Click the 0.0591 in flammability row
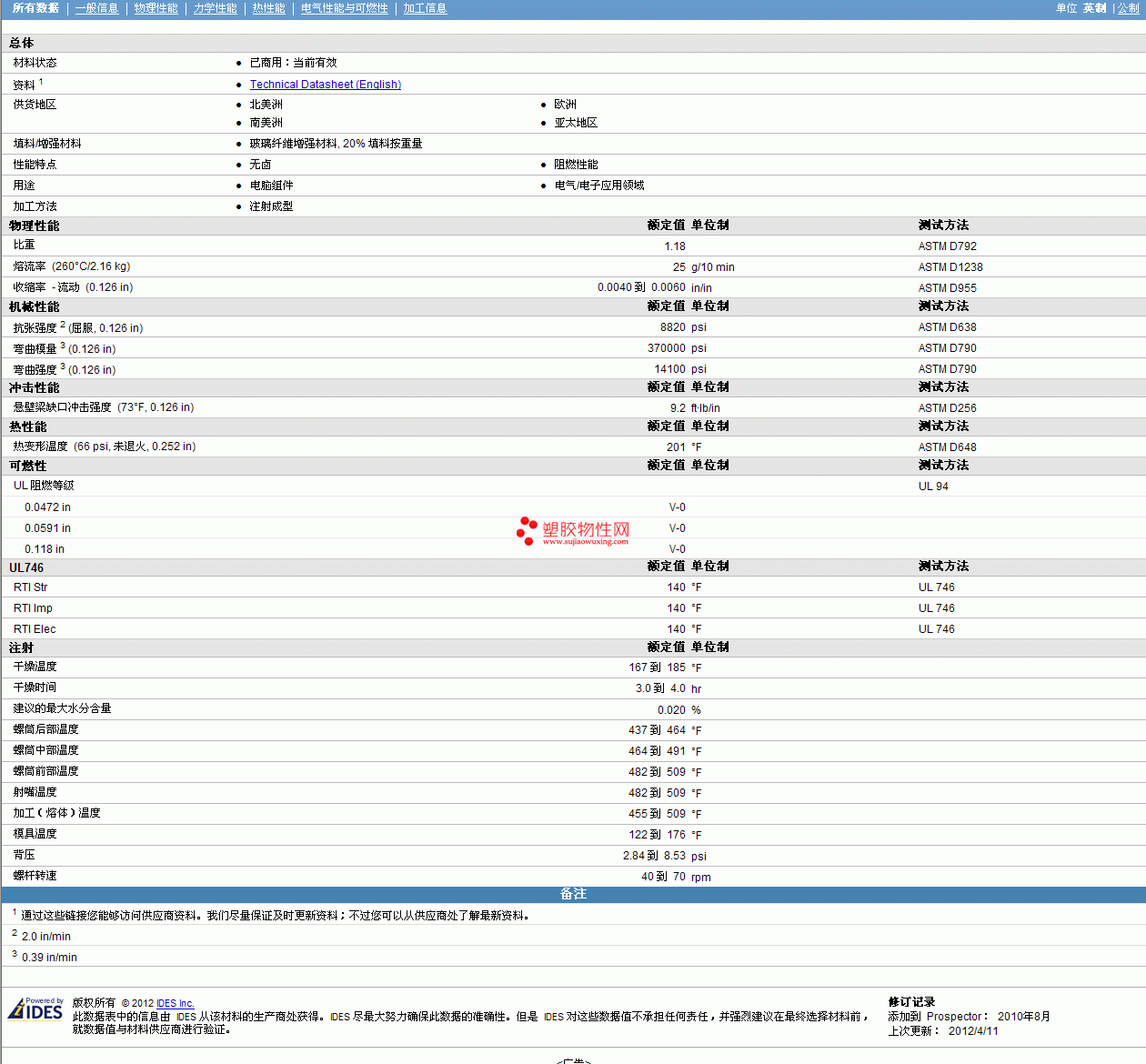Image resolution: width=1146 pixels, height=1064 pixels. [573, 528]
